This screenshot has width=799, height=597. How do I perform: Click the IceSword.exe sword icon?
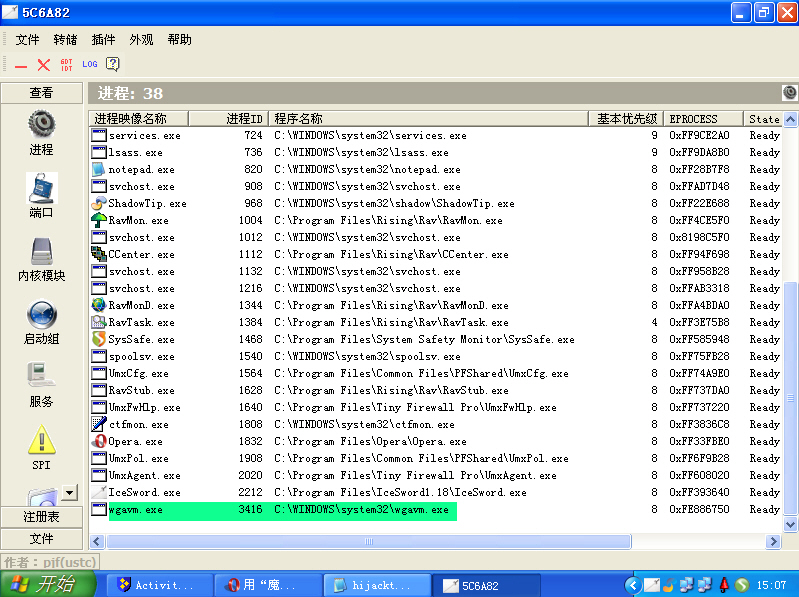click(x=98, y=492)
